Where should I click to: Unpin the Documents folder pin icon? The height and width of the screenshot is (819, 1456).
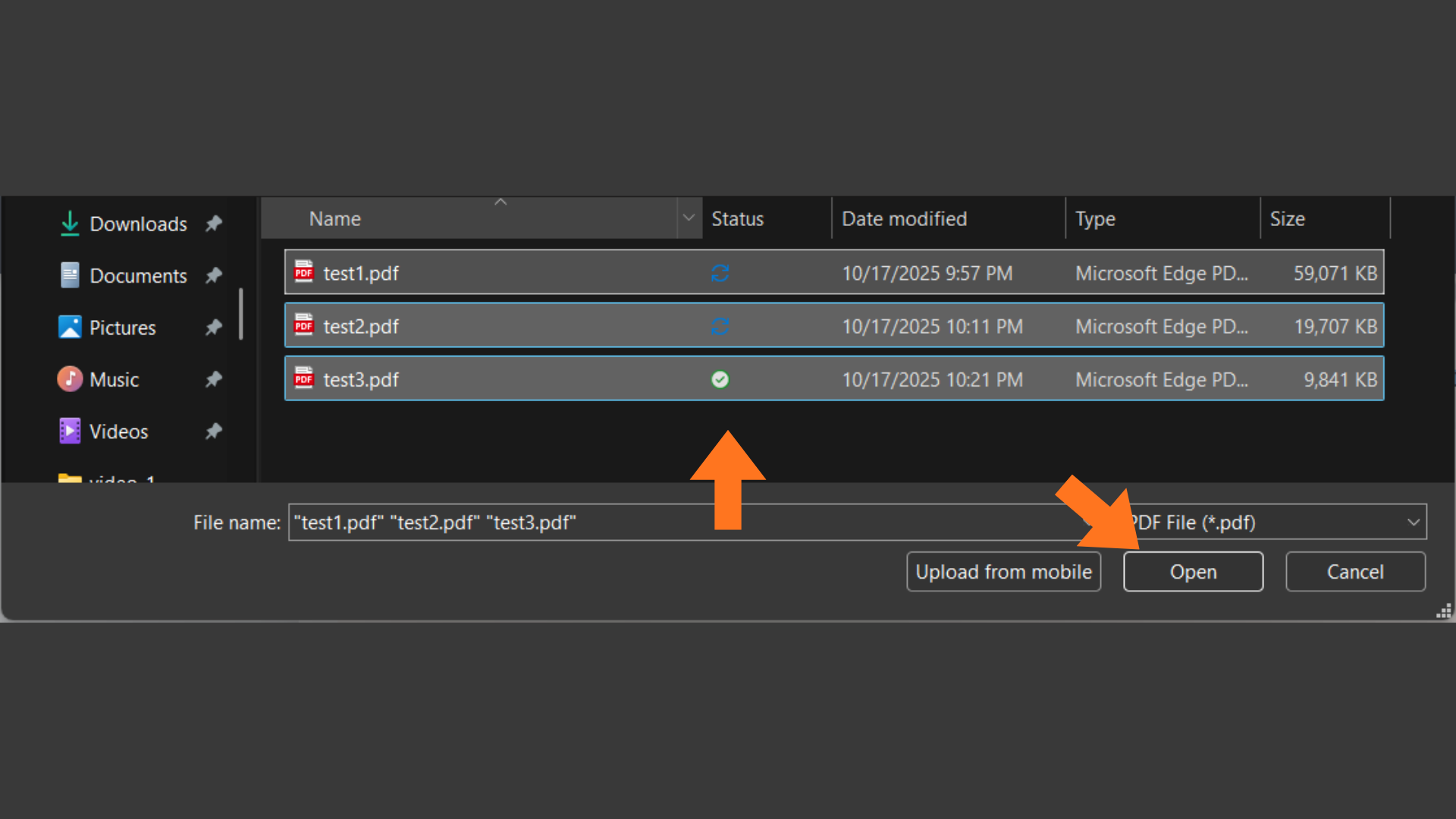coord(214,275)
